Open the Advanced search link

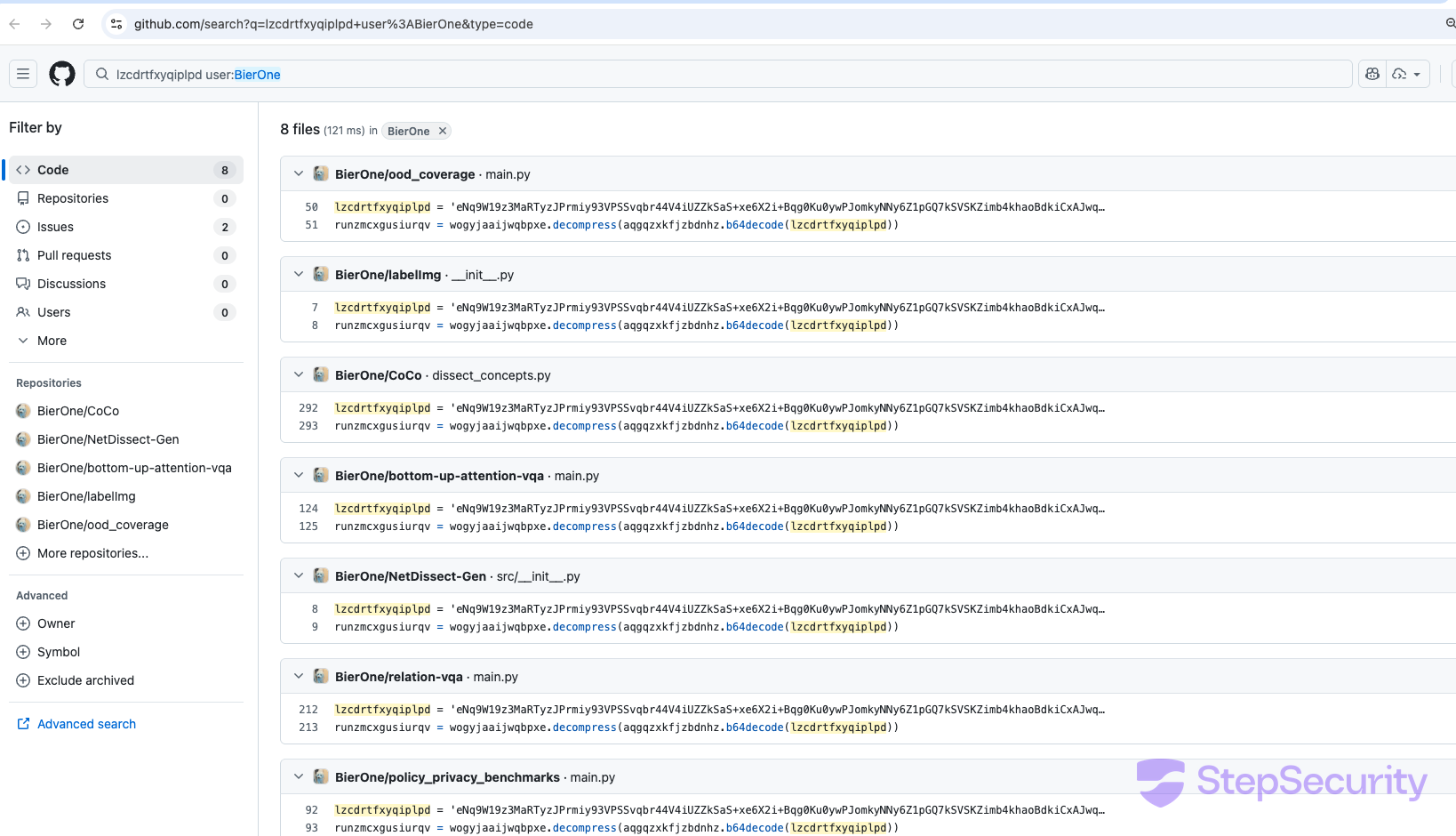click(86, 724)
